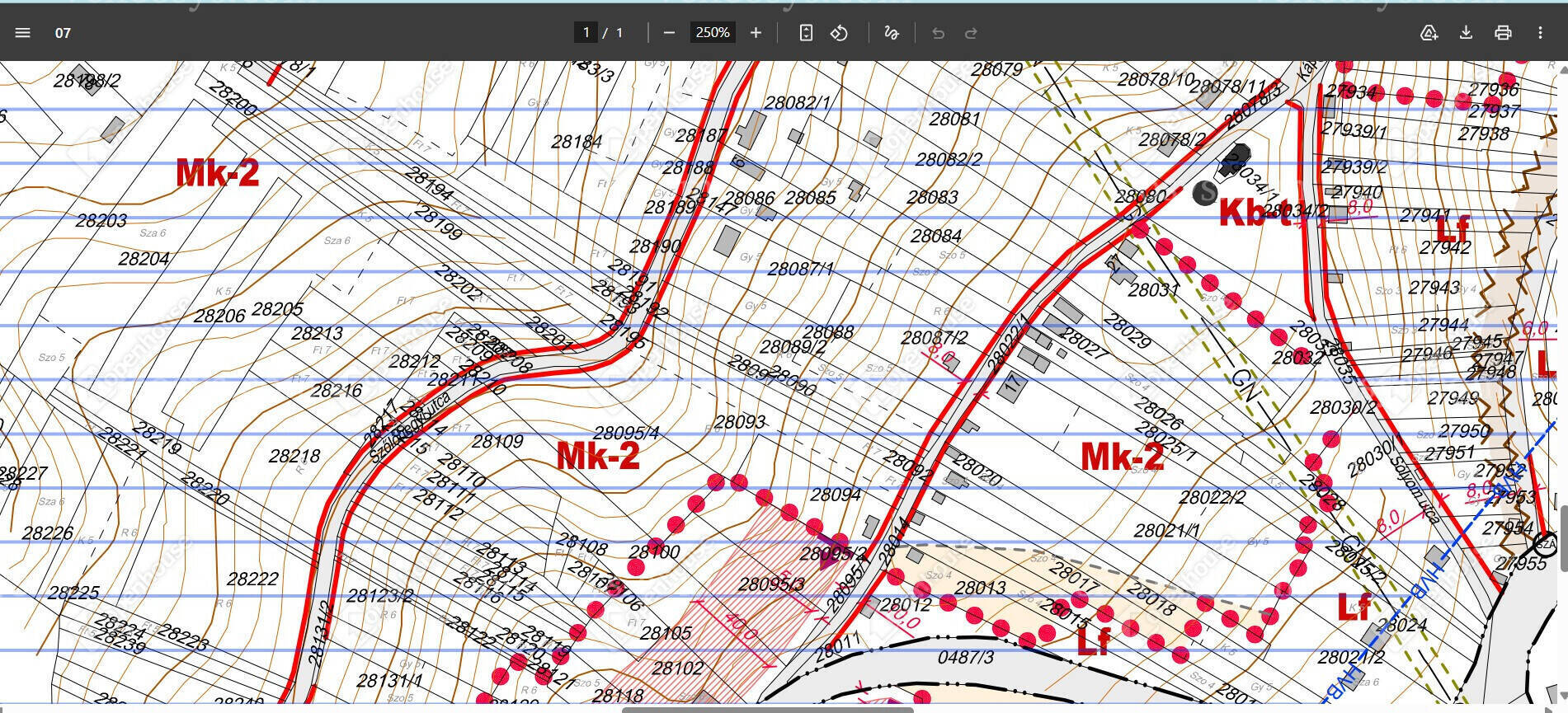Image resolution: width=1568 pixels, height=713 pixels.
Task: Print the document
Action: click(x=1503, y=33)
